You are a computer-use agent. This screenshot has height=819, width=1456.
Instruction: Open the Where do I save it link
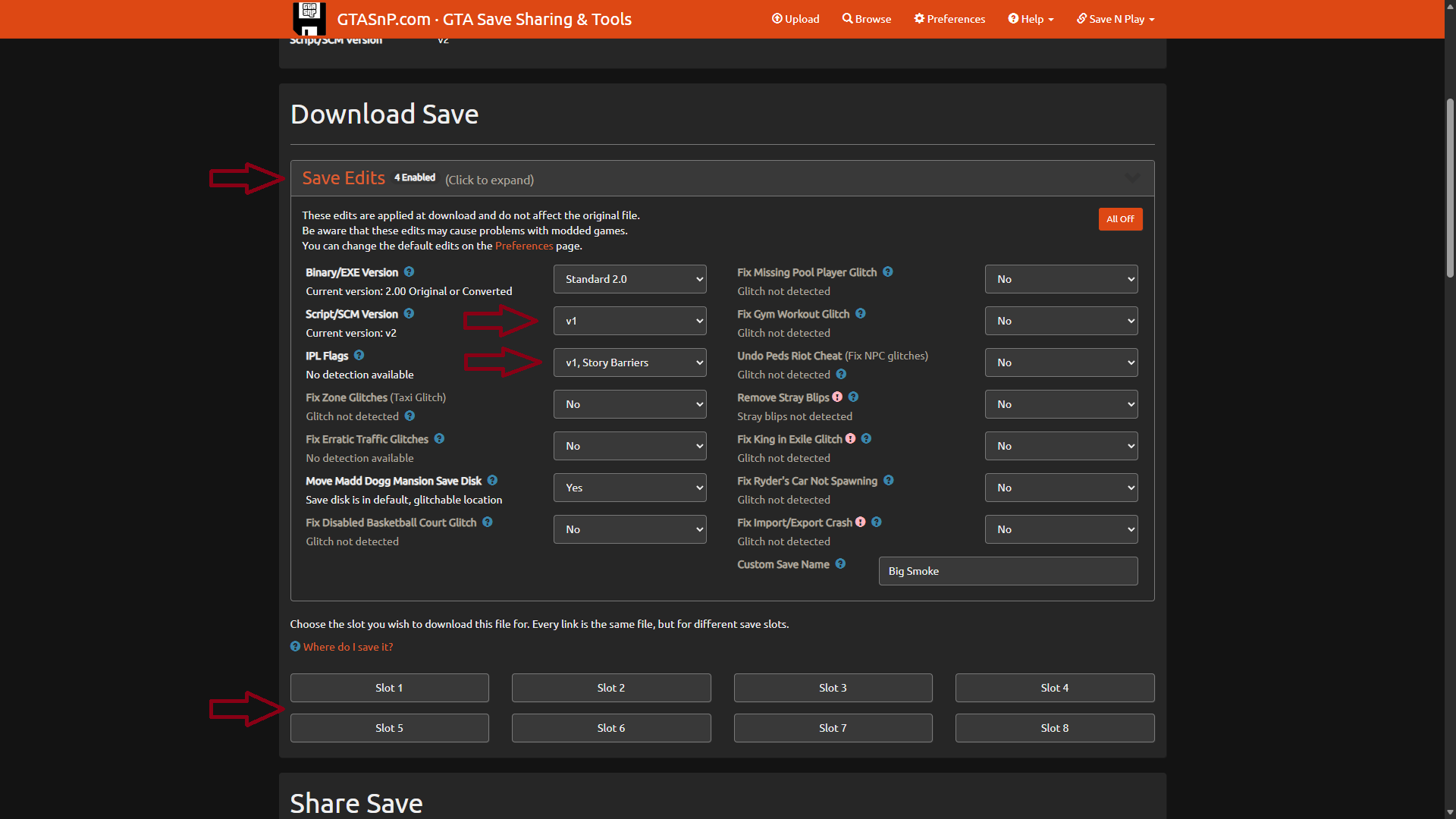click(347, 647)
